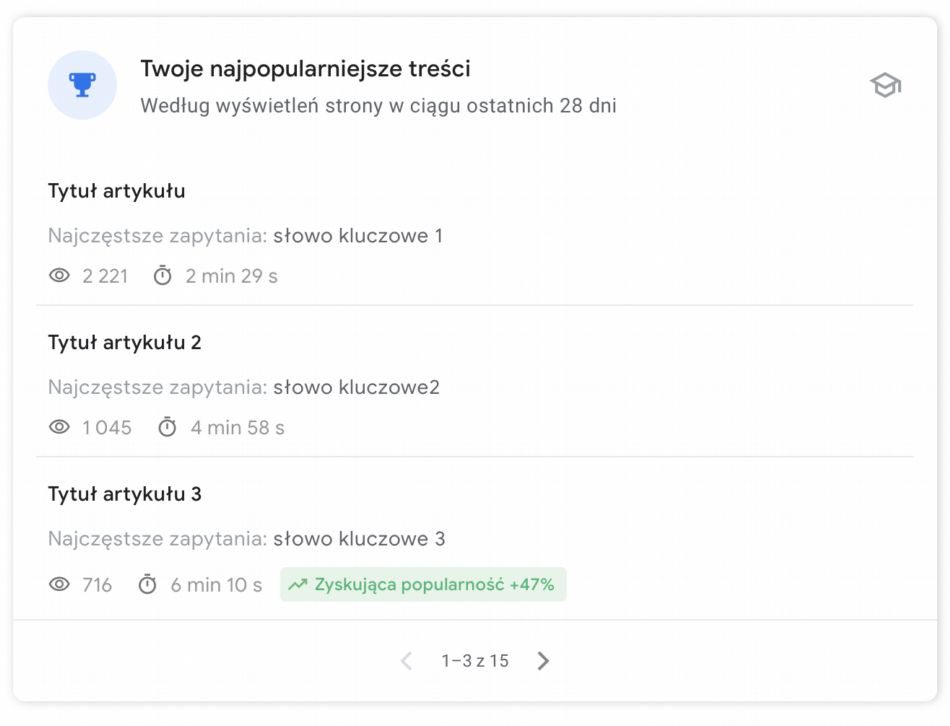Click the trending arrow icon in green badge
Image resolution: width=950 pixels, height=726 pixels.
coord(297,585)
